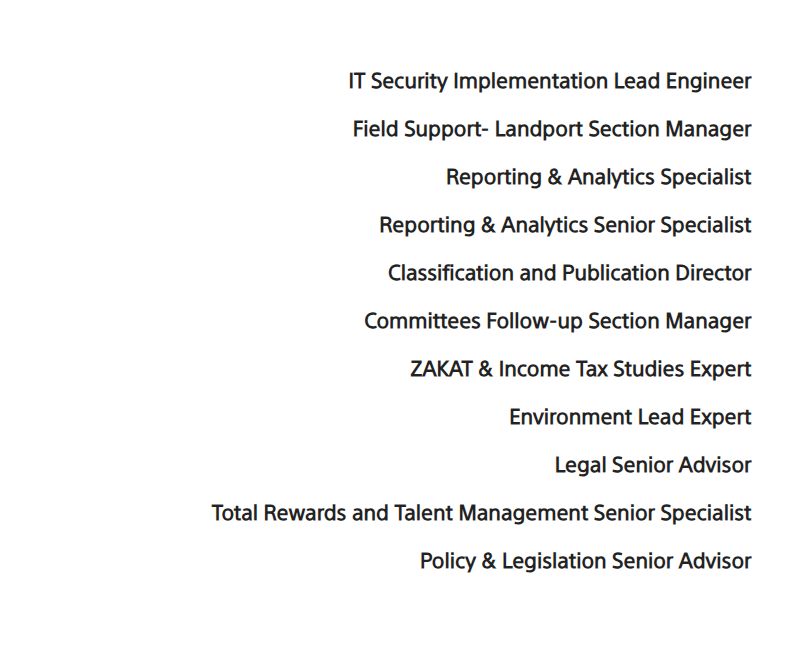The height and width of the screenshot is (668, 800).
Task: Click "ZAKAT" in the tax studies title
Action: (x=441, y=369)
